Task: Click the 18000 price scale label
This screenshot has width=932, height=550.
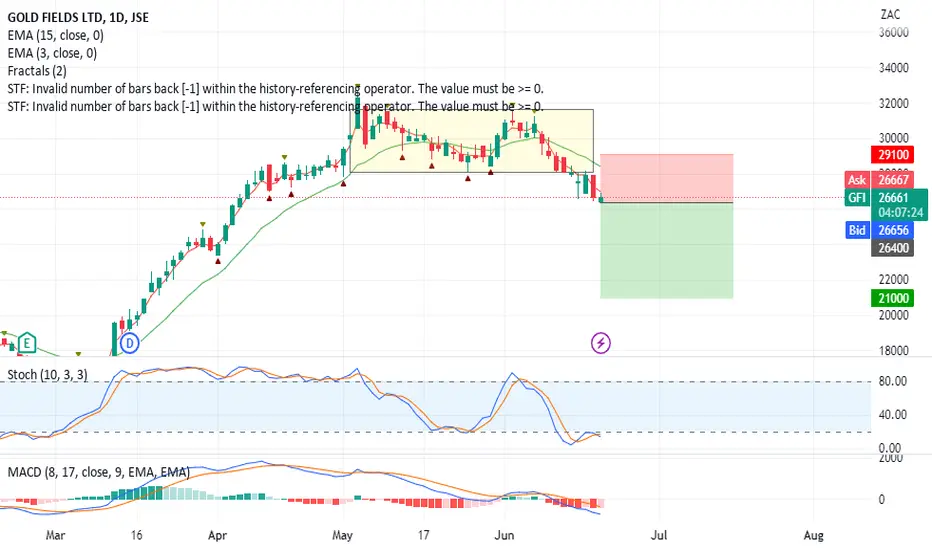Action: coord(893,350)
